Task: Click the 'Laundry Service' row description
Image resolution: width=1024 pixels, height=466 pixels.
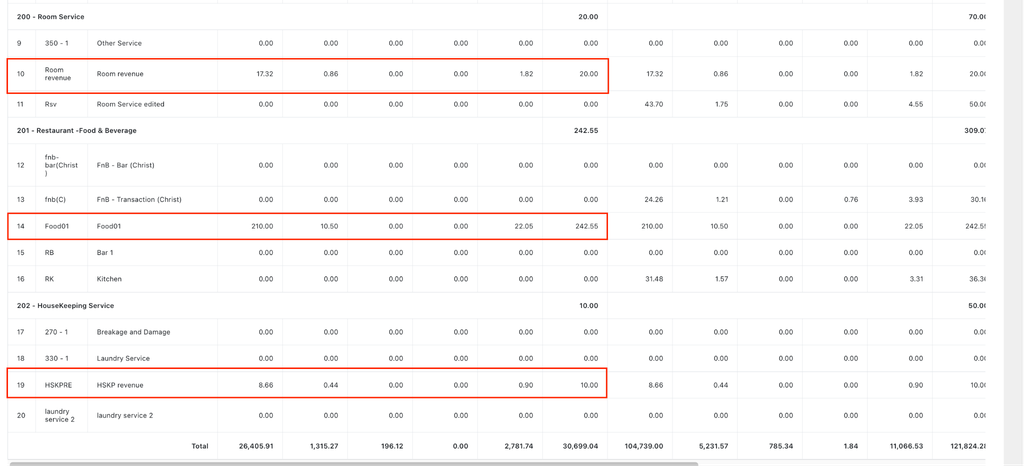Action: pos(123,358)
